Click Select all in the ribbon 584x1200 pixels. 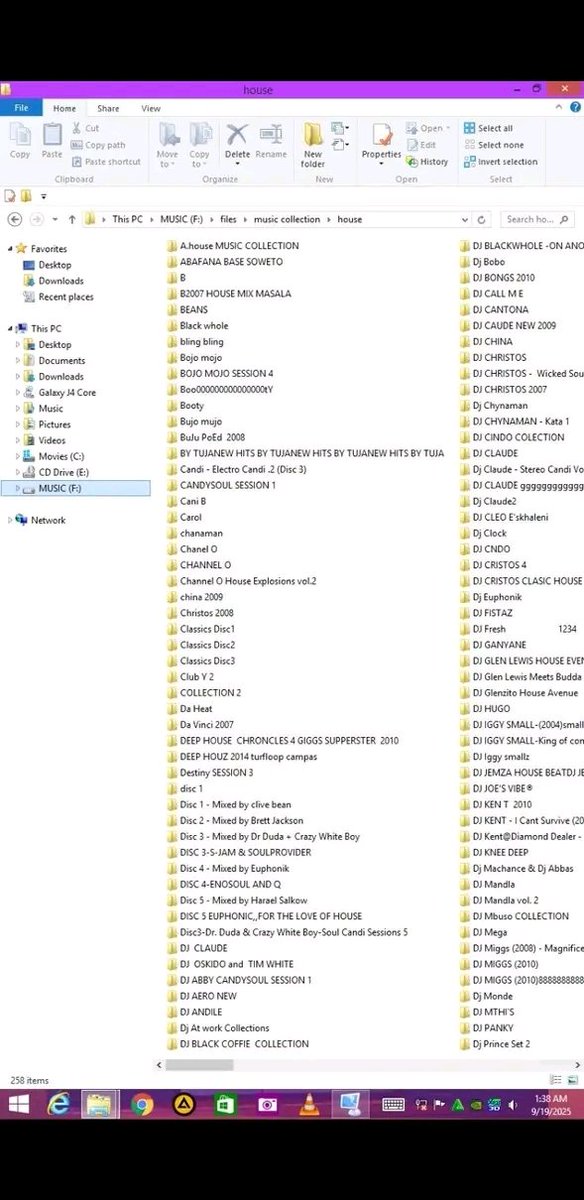(488, 128)
